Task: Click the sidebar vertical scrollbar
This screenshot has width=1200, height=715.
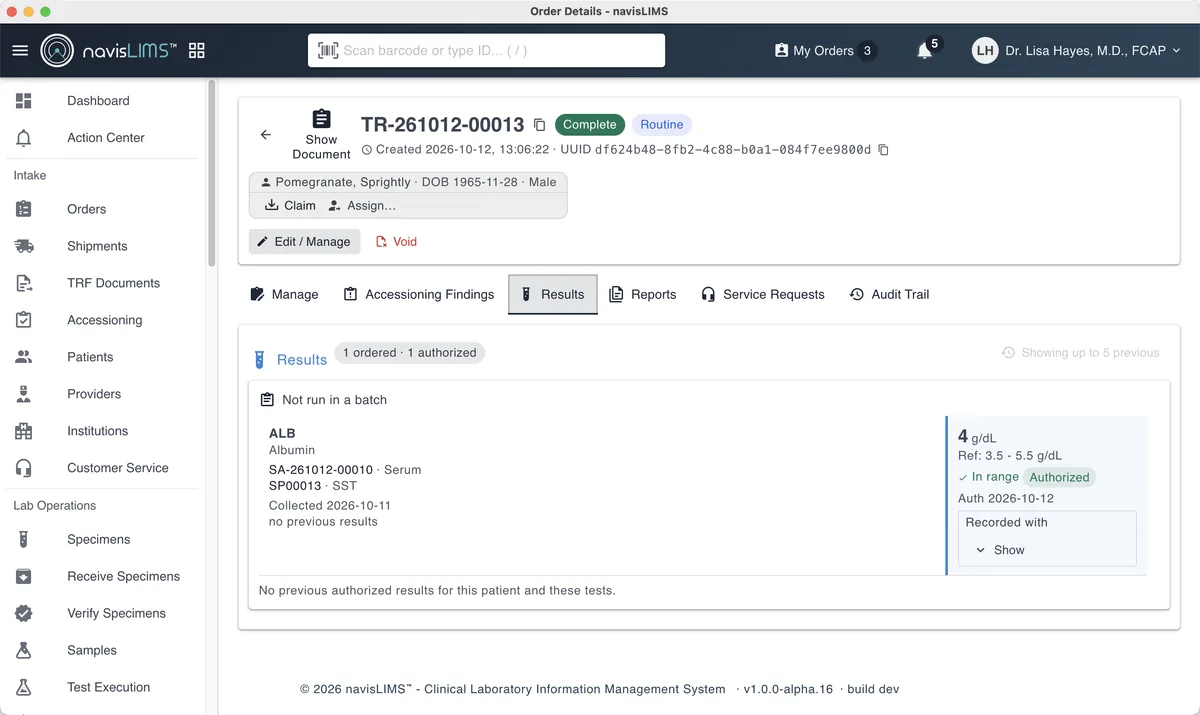Action: point(211,175)
